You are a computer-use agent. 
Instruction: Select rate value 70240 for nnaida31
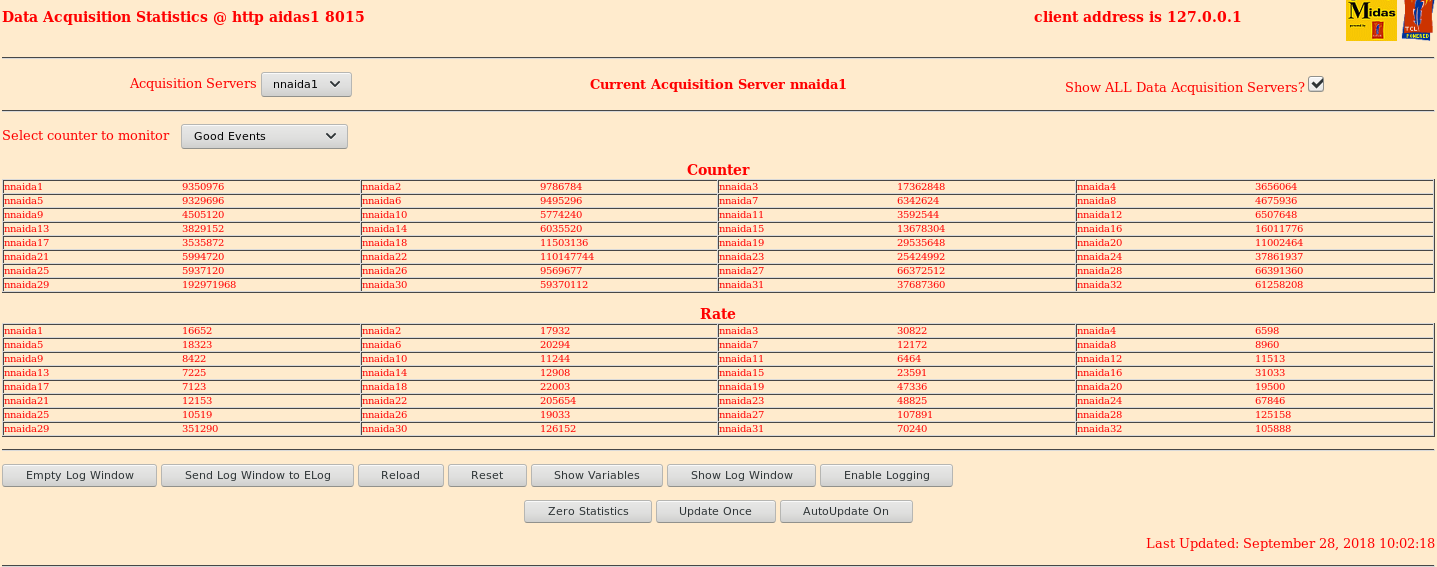pyautogui.click(x=912, y=429)
